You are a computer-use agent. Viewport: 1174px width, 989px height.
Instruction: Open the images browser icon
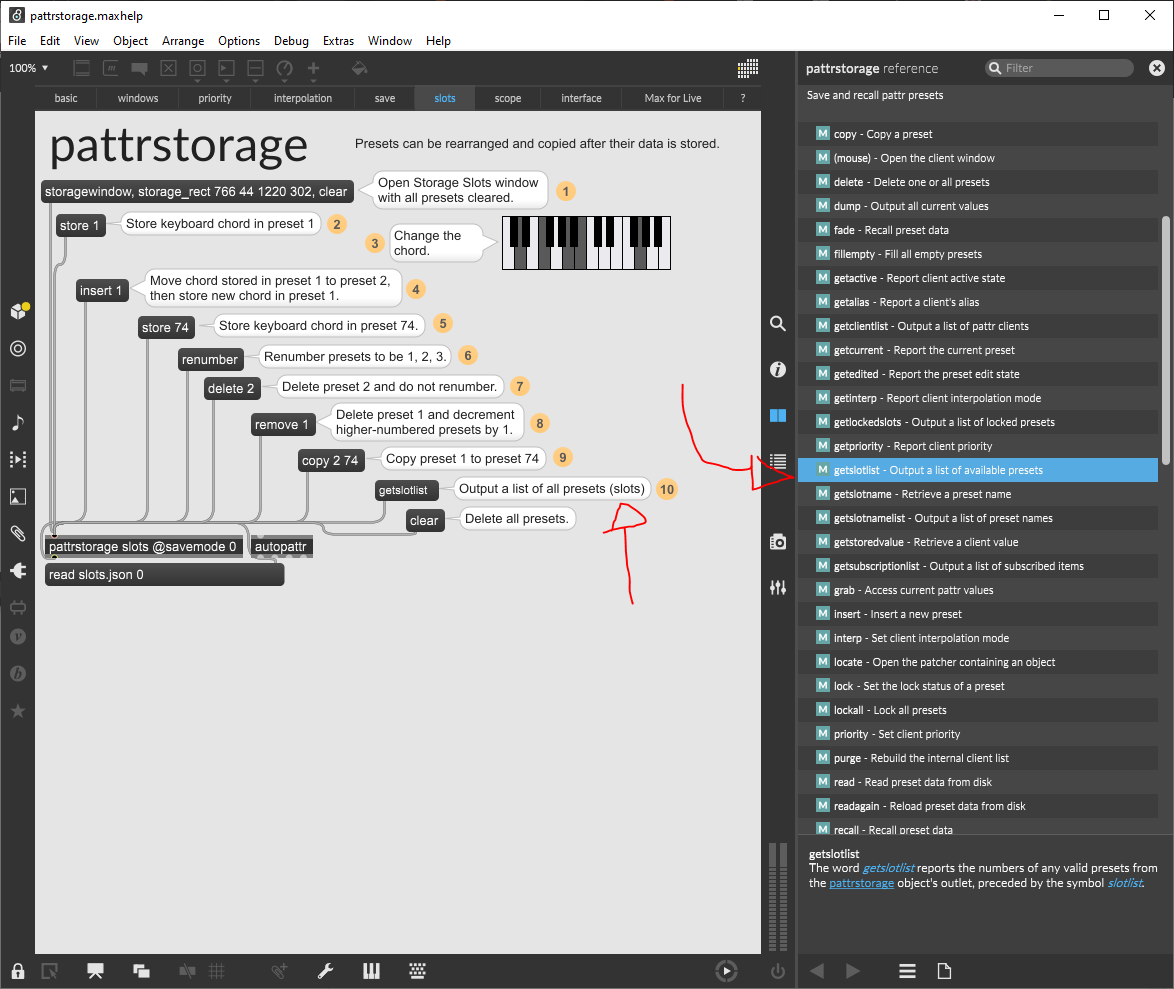(18, 496)
